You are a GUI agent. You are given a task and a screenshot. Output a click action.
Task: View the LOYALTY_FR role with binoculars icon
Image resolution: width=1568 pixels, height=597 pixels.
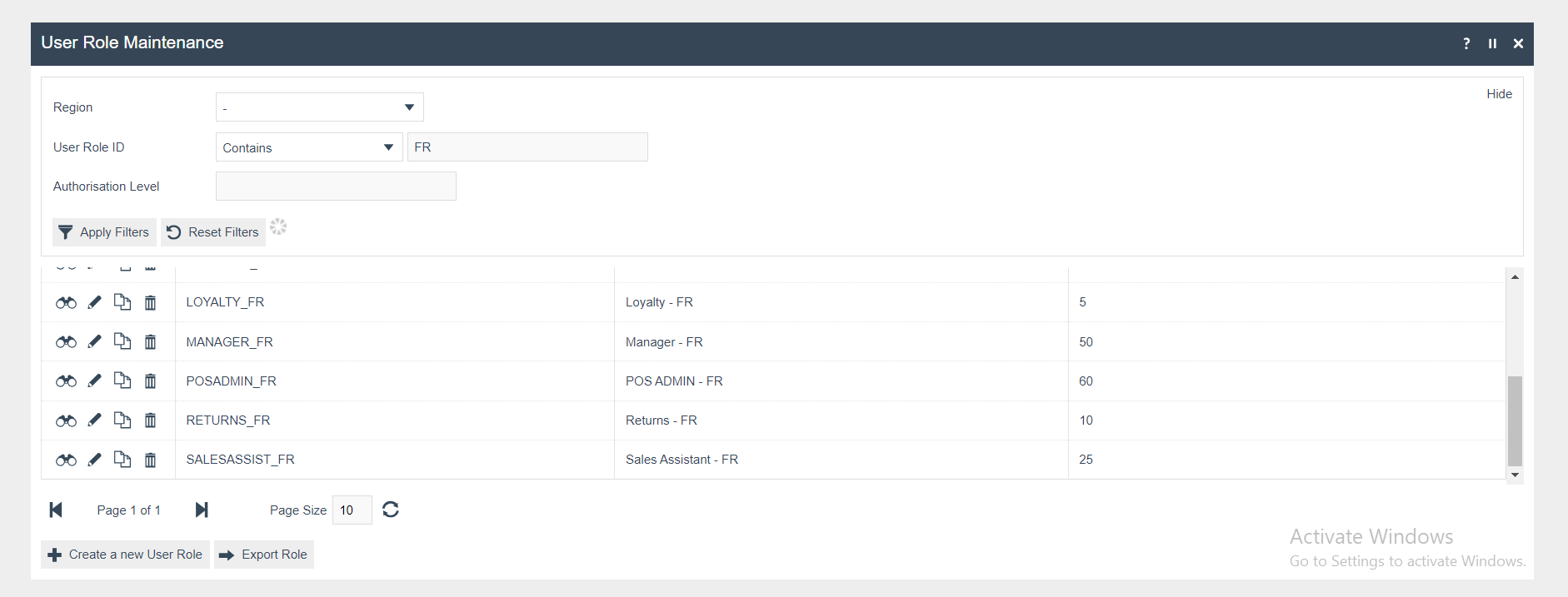click(66, 303)
